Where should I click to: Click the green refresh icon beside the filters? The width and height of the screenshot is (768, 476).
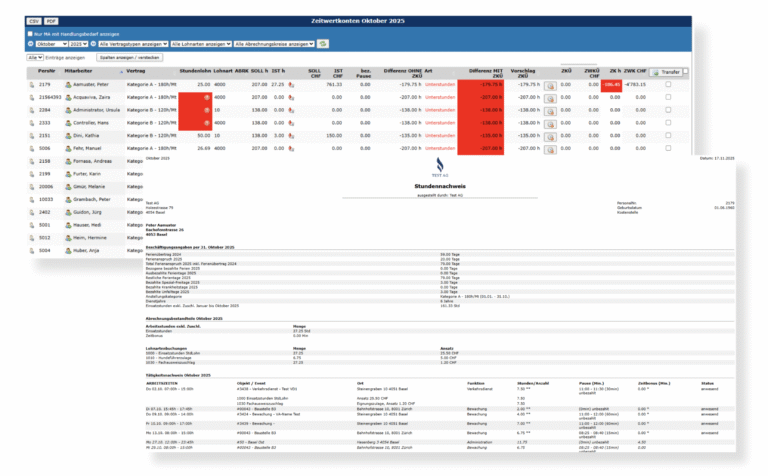click(x=322, y=44)
